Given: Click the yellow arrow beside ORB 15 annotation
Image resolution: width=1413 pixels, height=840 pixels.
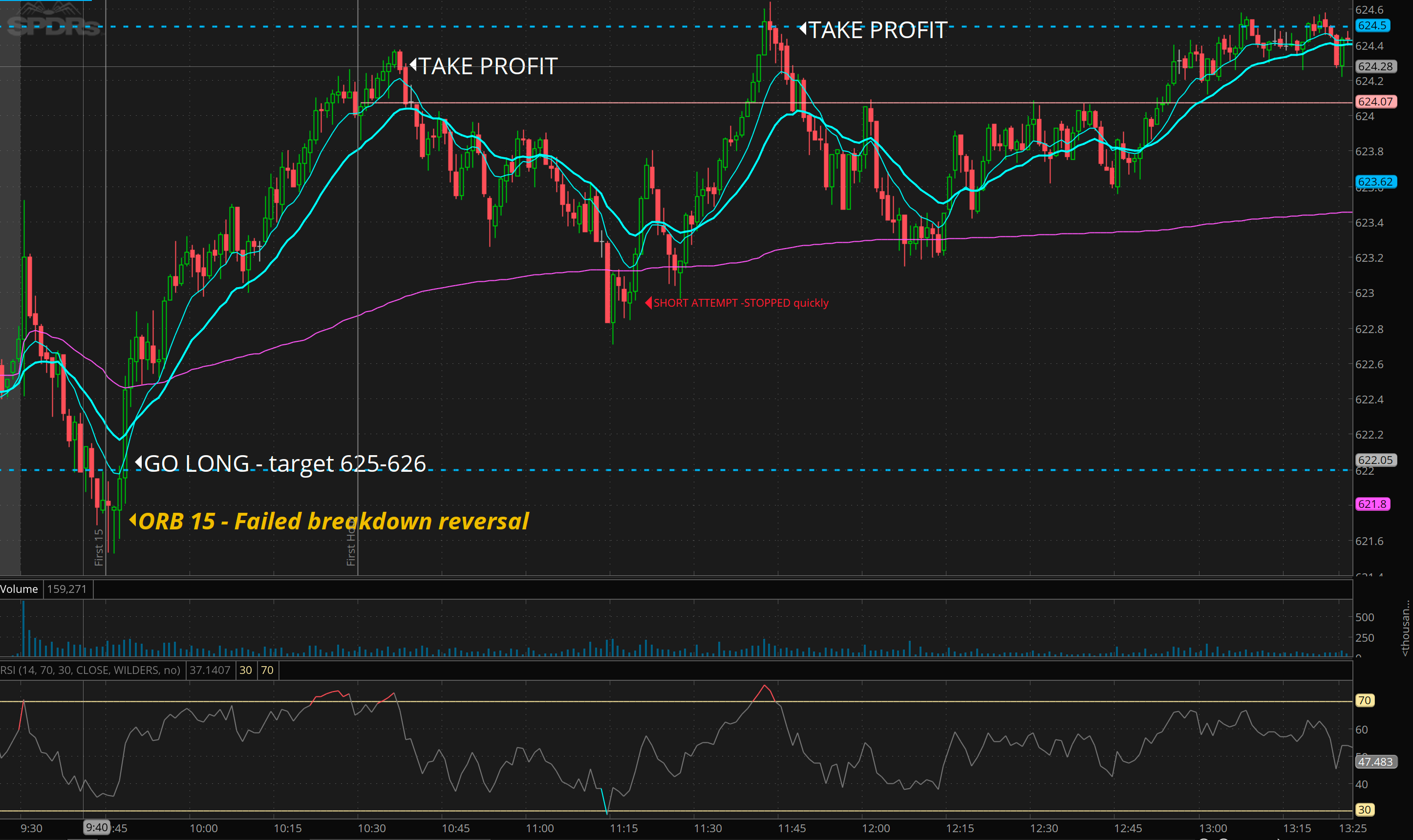Looking at the screenshot, I should point(132,520).
